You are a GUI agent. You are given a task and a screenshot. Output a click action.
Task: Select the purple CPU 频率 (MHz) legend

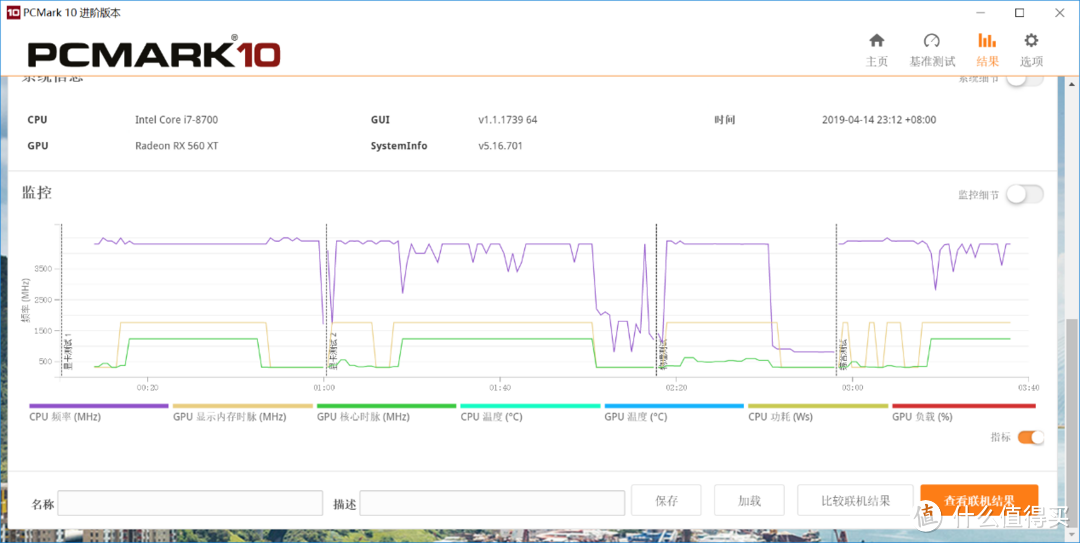point(98,412)
